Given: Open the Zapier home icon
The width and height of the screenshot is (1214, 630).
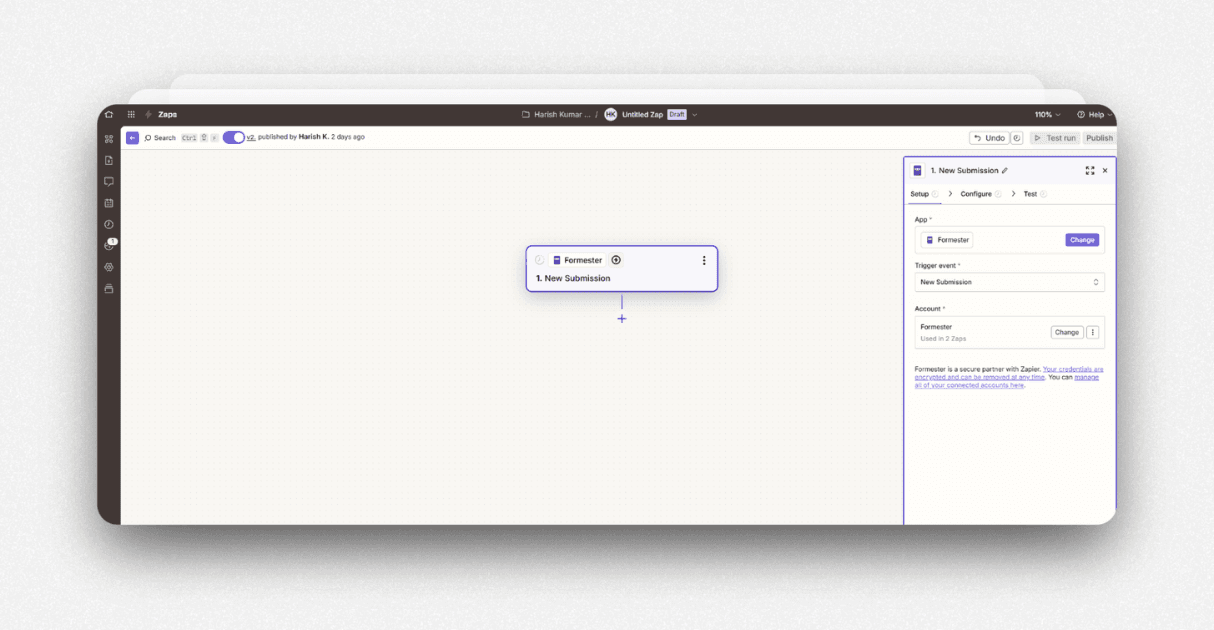Looking at the screenshot, I should click(109, 114).
